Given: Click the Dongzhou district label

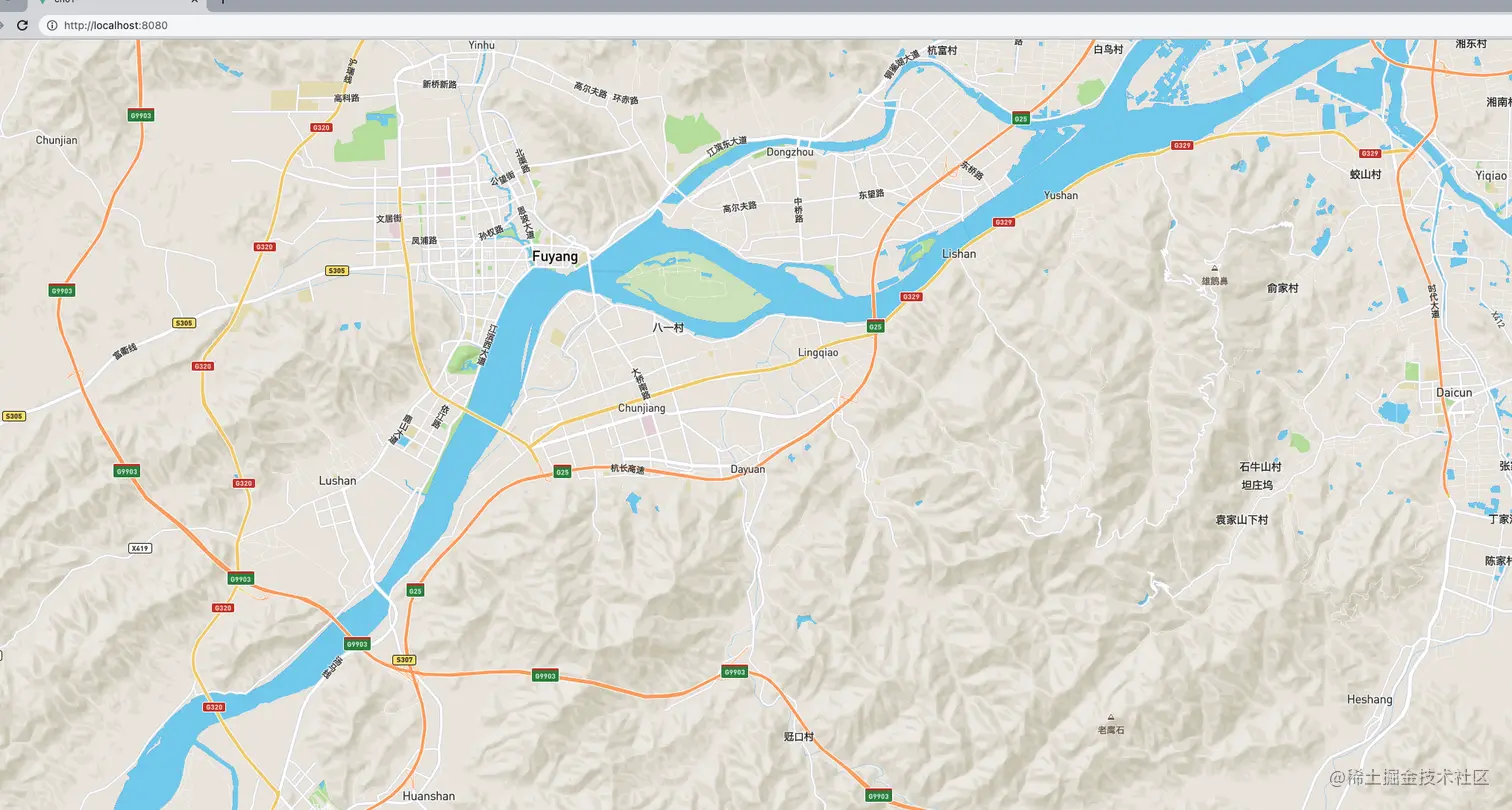Looking at the screenshot, I should click(x=789, y=150).
